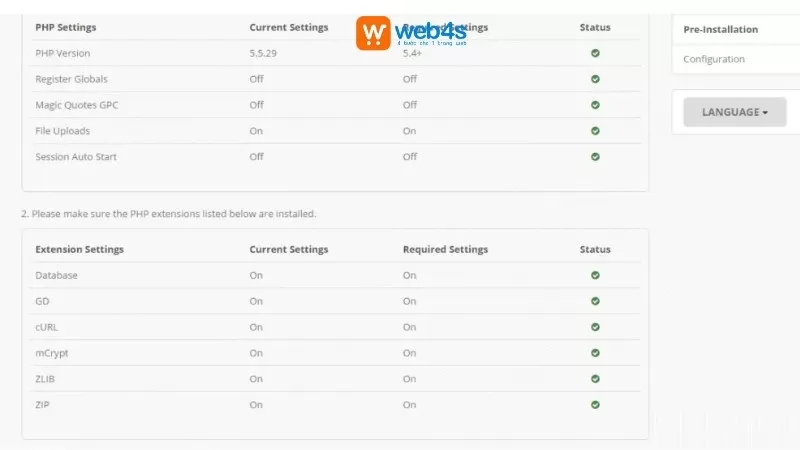The width and height of the screenshot is (800, 450).
Task: Click the ZIP extension green checkmark
Action: [595, 405]
